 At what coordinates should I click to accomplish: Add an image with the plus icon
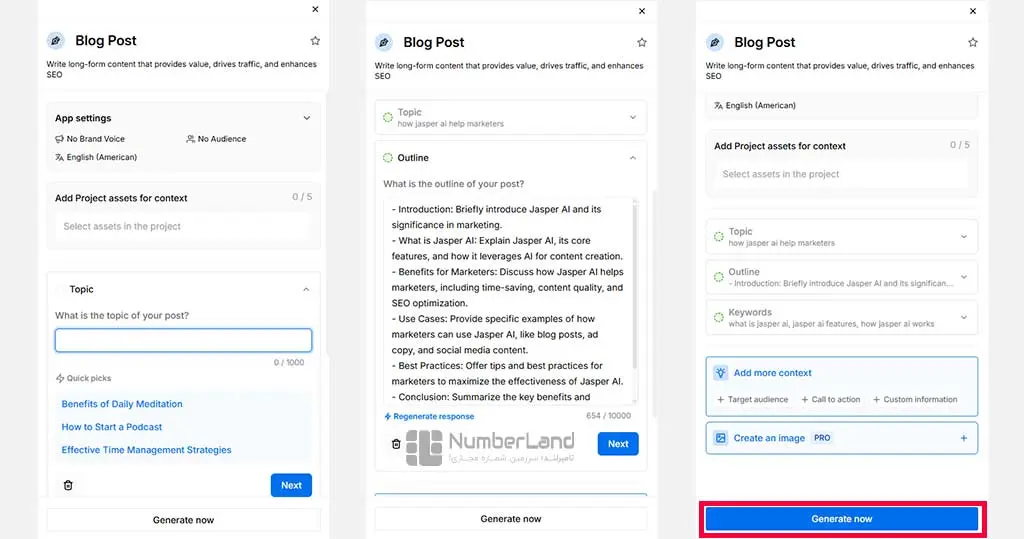(x=964, y=438)
